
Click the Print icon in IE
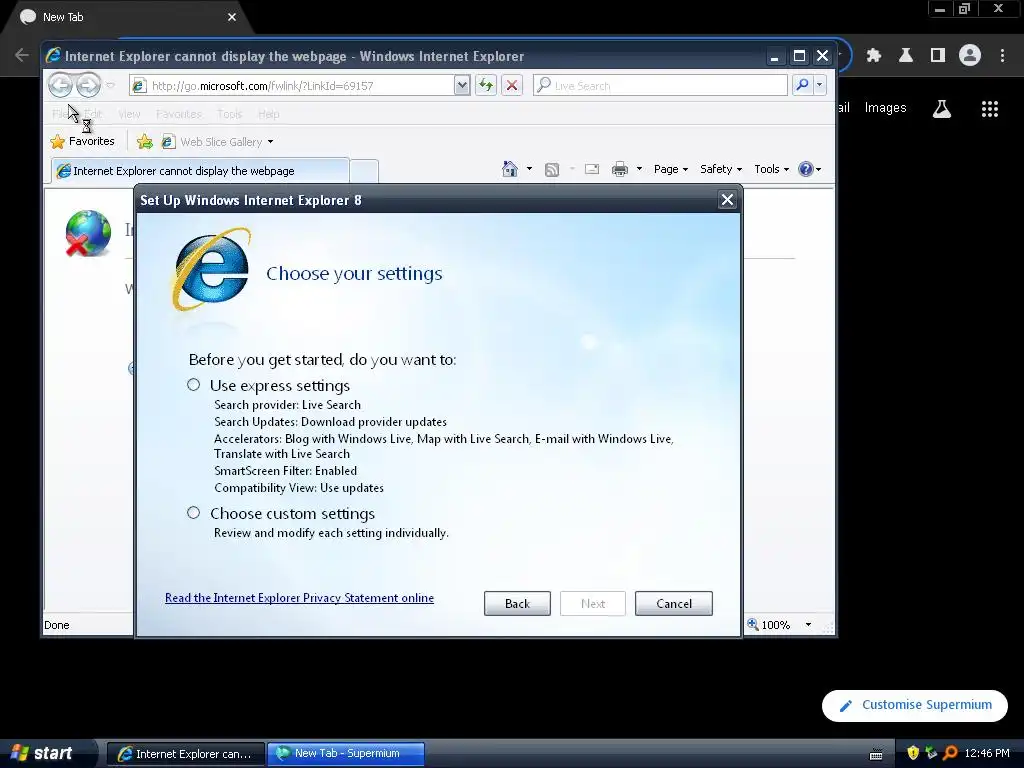coord(620,169)
